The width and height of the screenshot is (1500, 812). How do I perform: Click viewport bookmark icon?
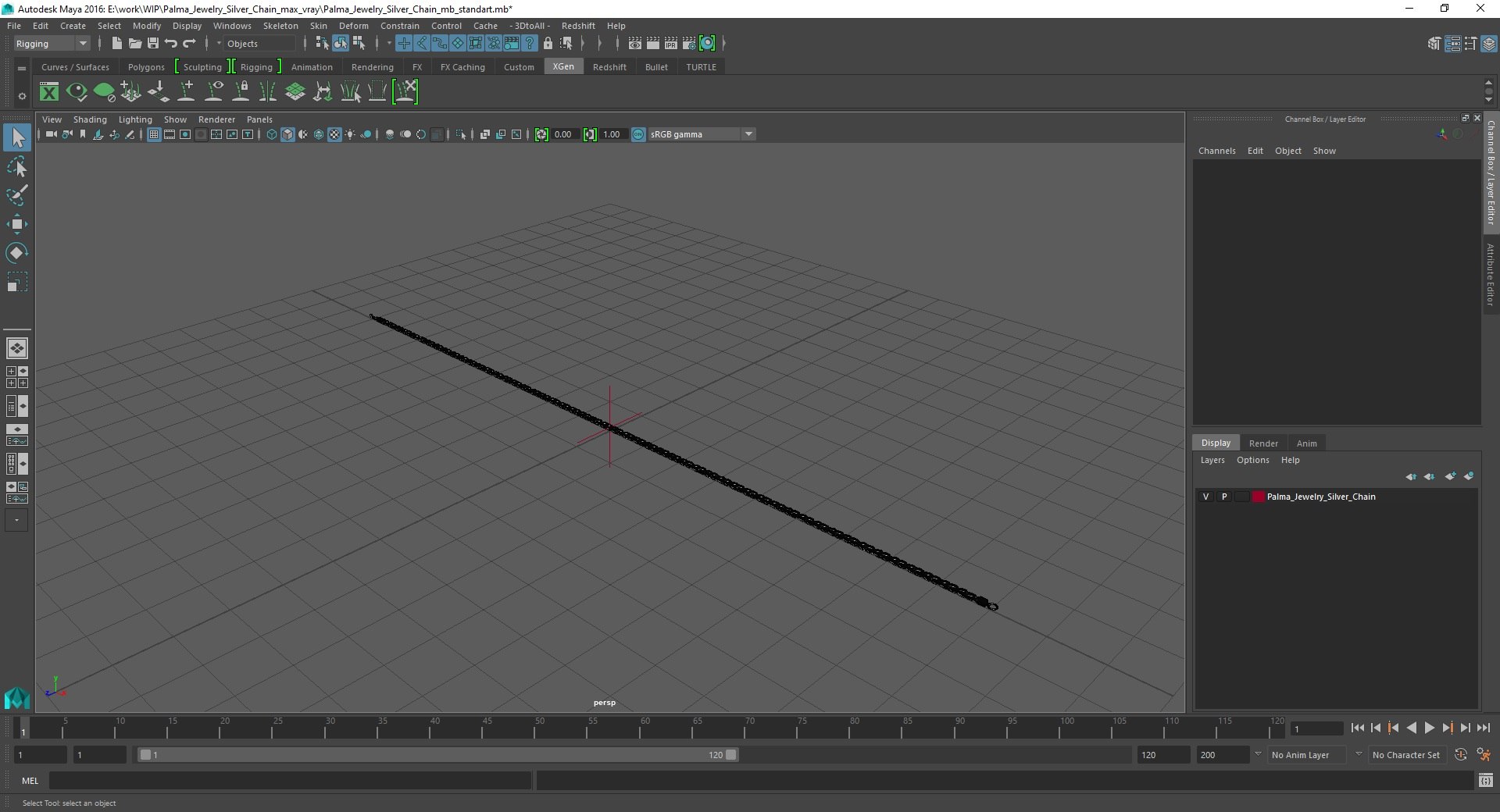click(83, 134)
